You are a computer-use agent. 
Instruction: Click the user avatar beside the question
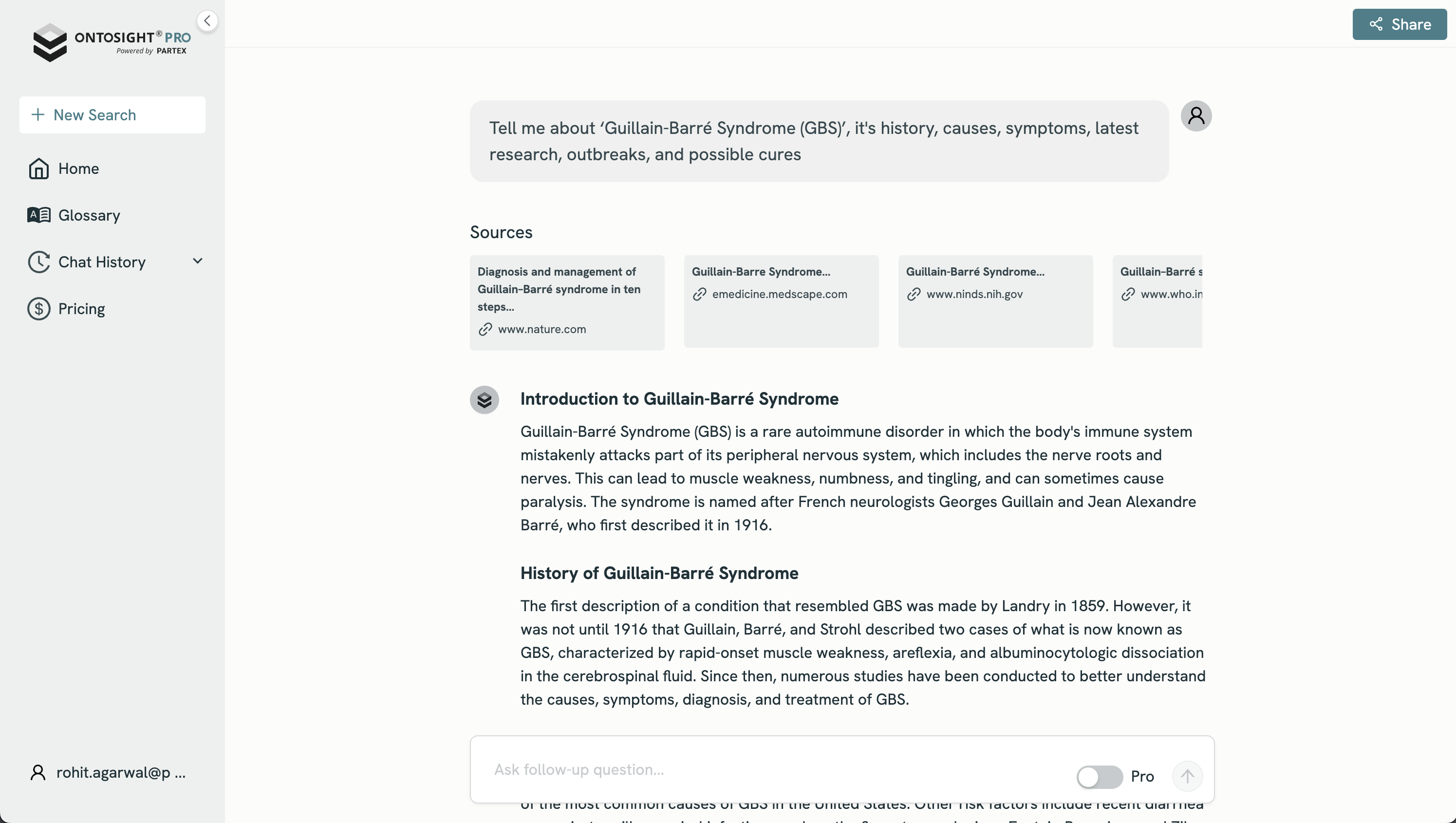click(1195, 116)
